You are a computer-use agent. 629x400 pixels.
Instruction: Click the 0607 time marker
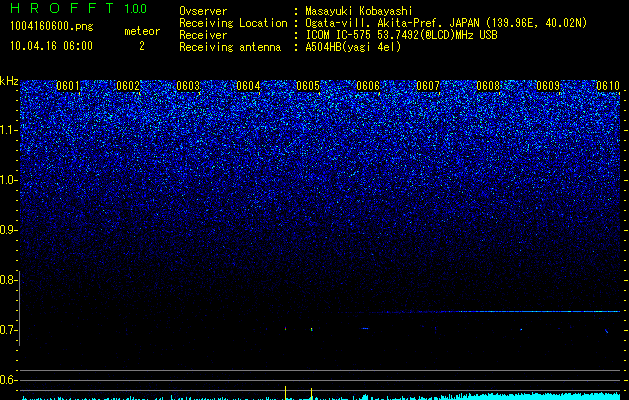tap(428, 86)
